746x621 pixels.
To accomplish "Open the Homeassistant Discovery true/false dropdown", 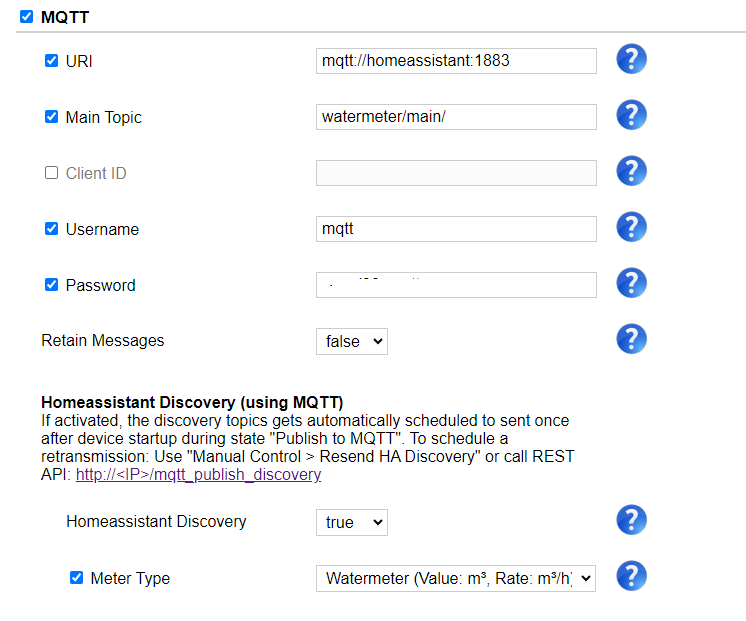I will (x=352, y=522).
